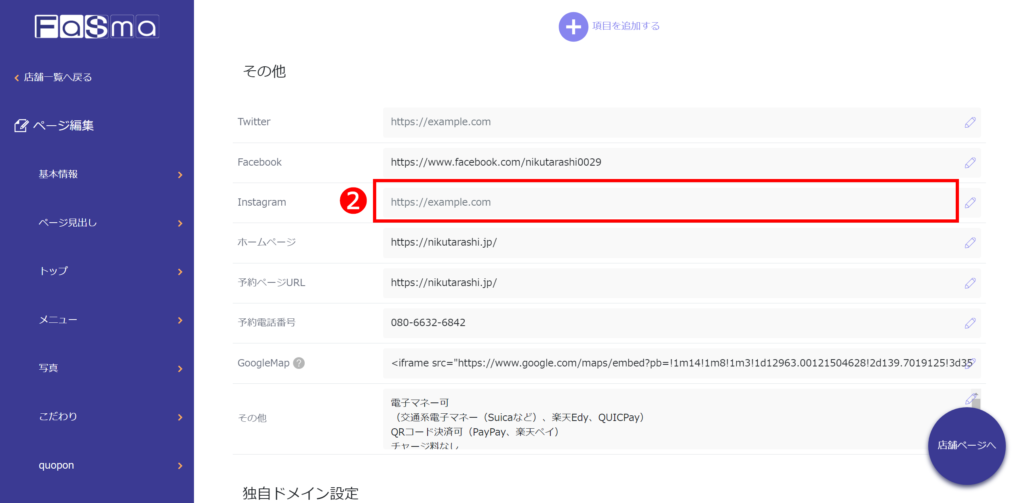This screenshot has width=1024, height=503.
Task: Expand ページ見出し sidebar section
Action: pos(108,223)
